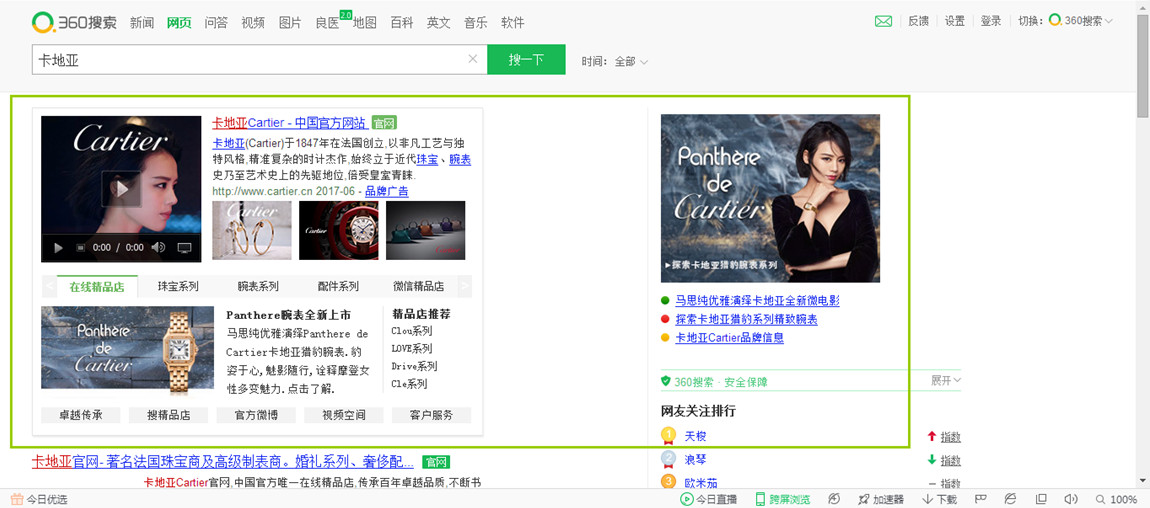Click the 视频空间 button
The image size is (1150, 508).
(343, 415)
